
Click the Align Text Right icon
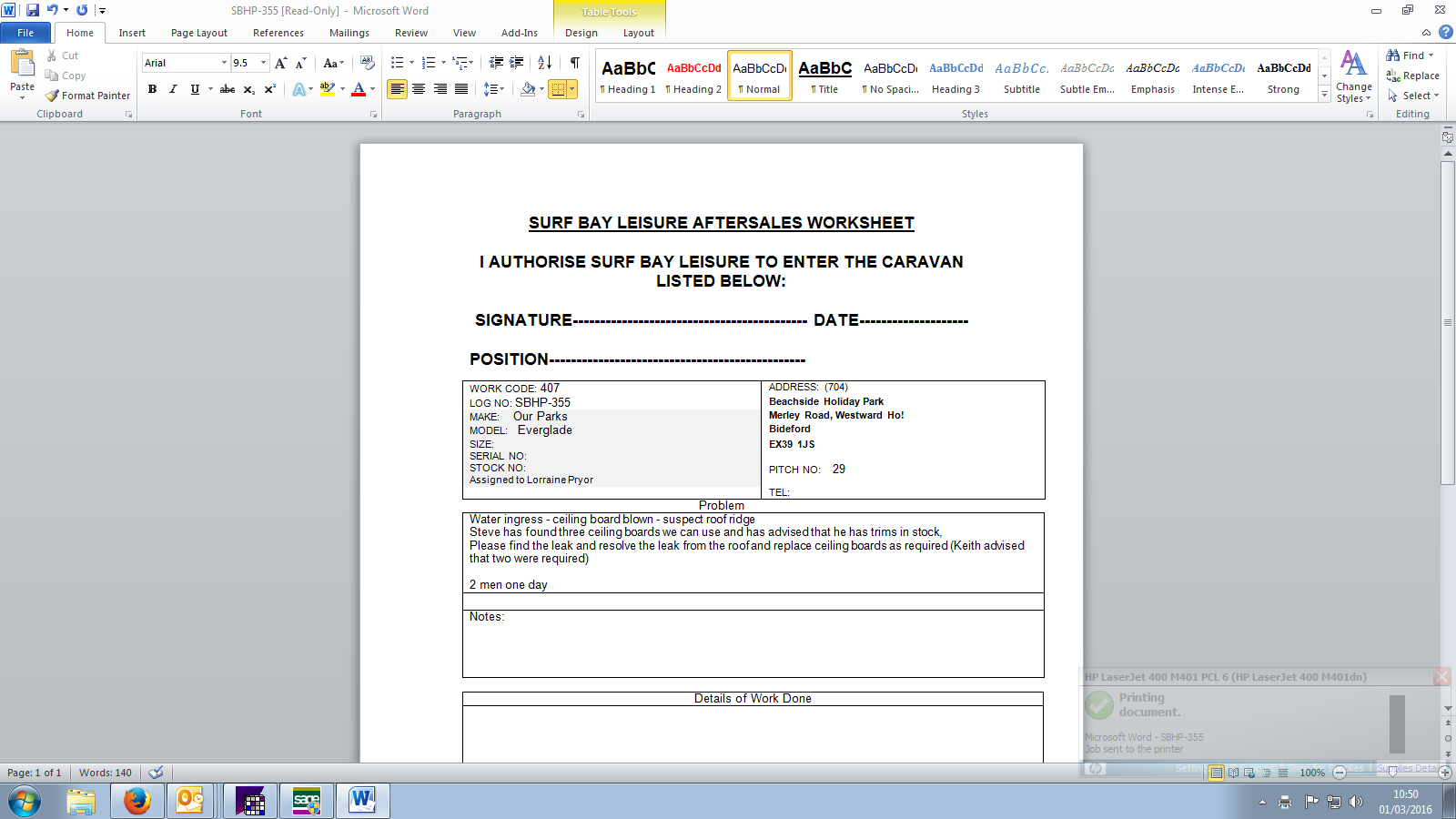pyautogui.click(x=440, y=89)
